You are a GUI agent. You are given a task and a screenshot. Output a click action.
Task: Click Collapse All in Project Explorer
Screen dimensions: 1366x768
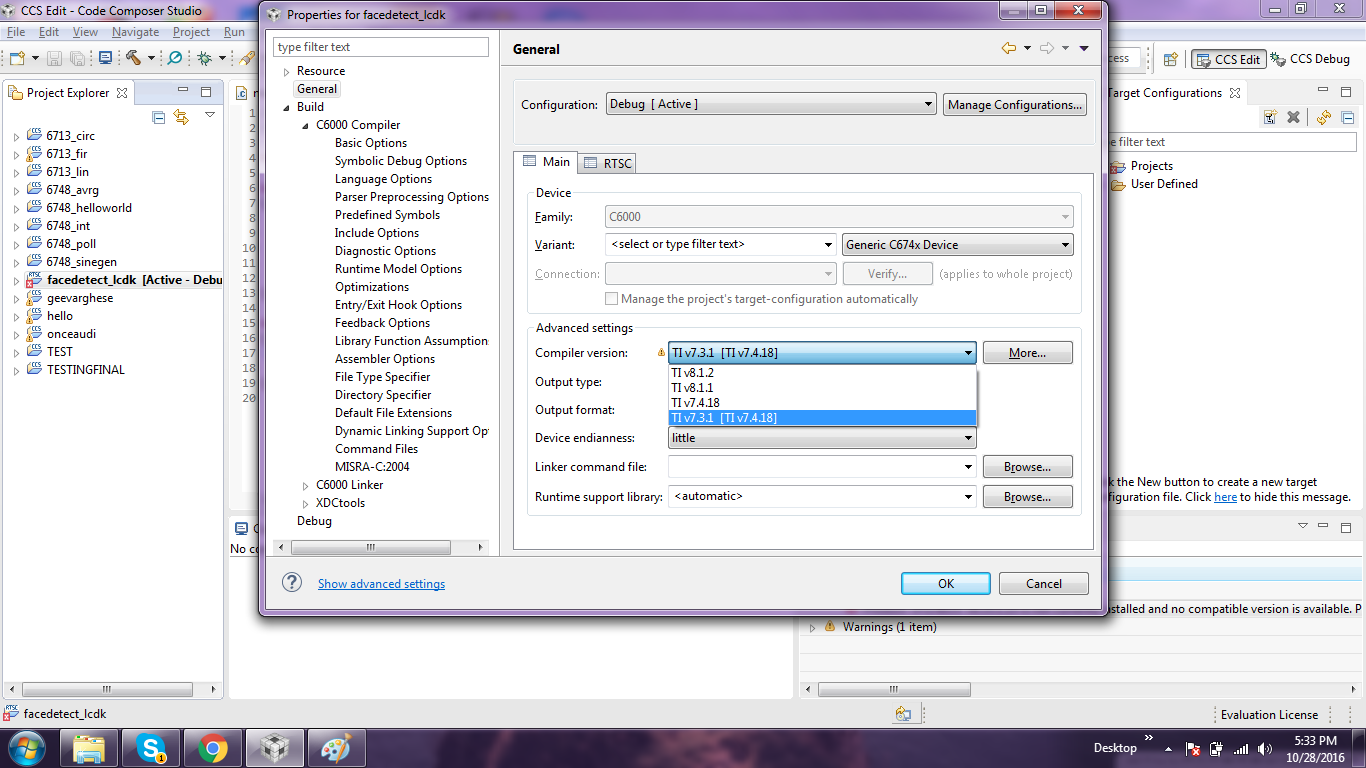coord(159,117)
